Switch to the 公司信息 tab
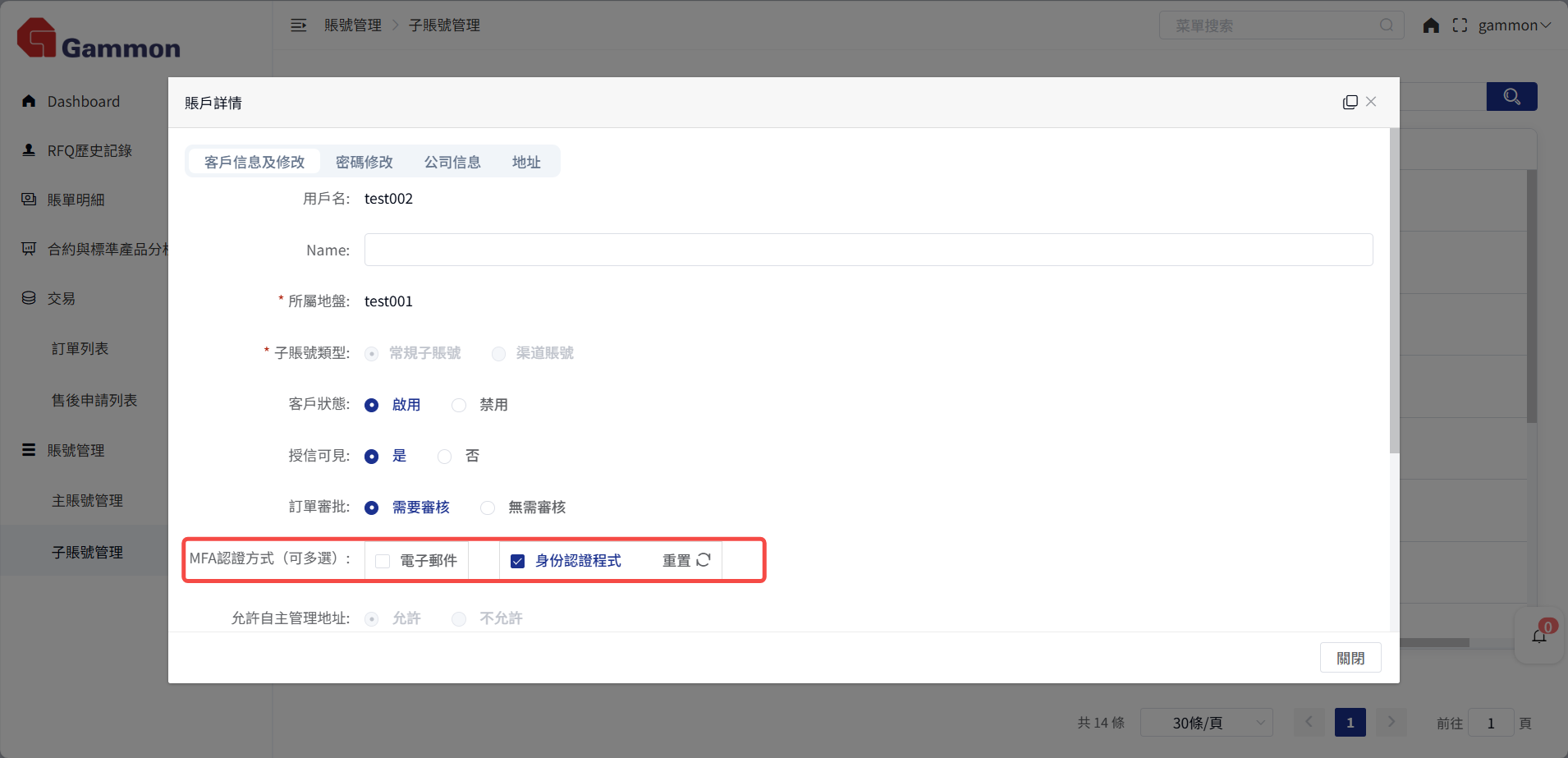Image resolution: width=1568 pixels, height=758 pixels. [452, 162]
